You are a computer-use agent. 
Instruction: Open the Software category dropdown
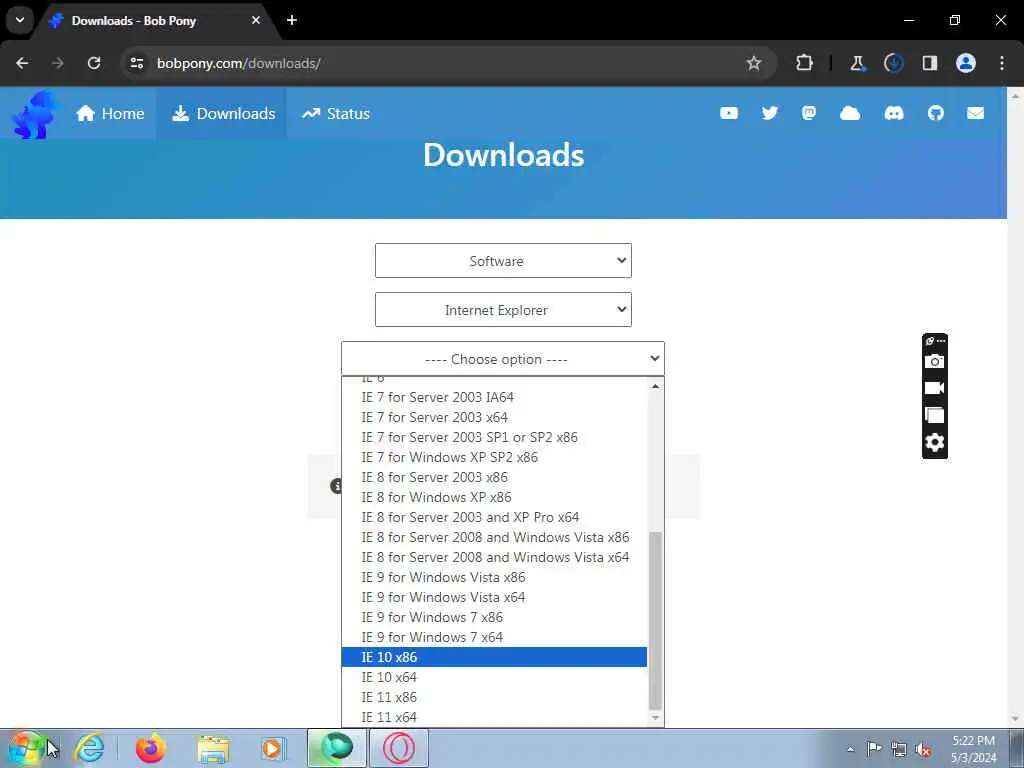(x=503, y=261)
